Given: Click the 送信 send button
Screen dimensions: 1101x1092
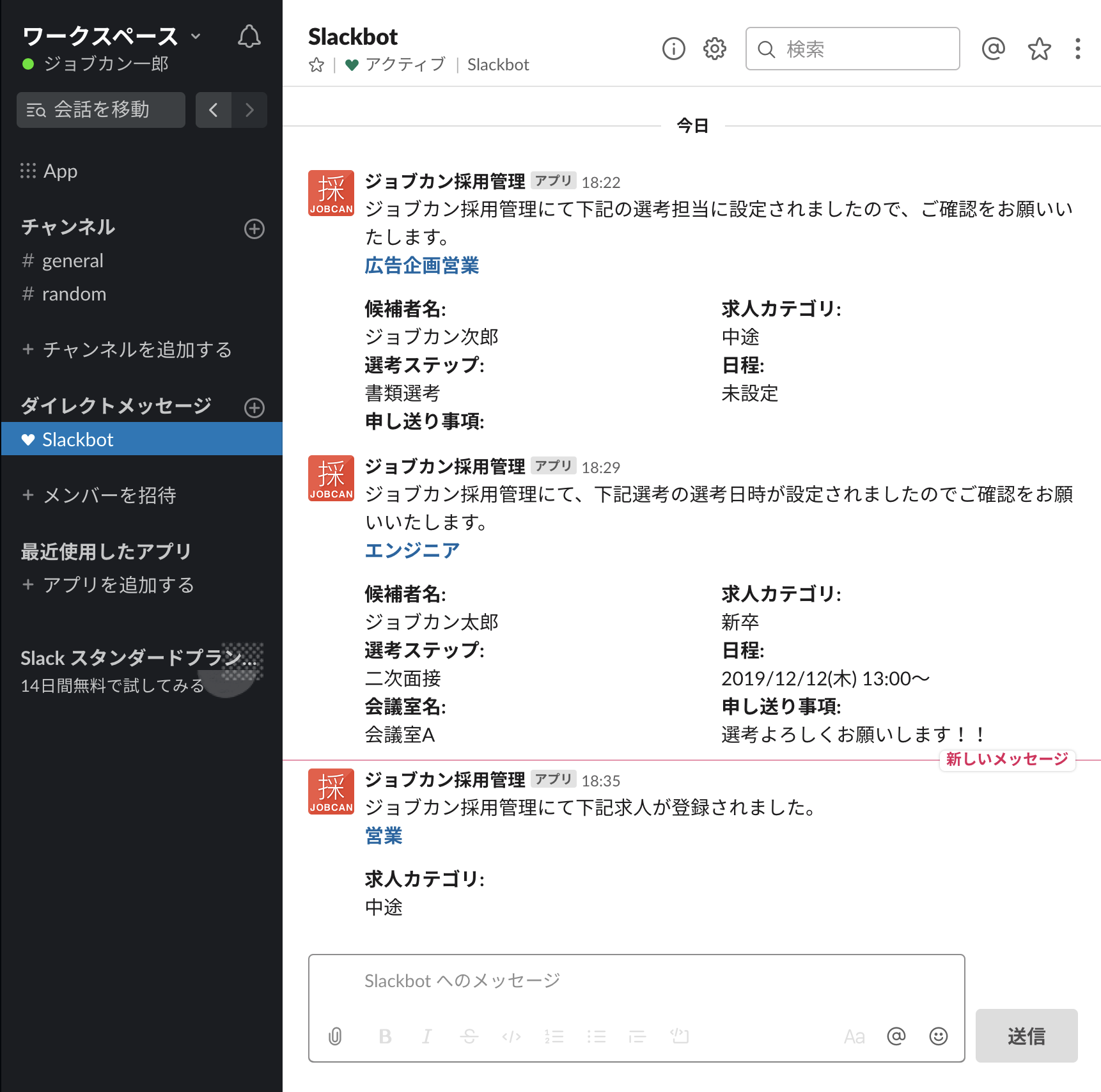Looking at the screenshot, I should [1027, 1036].
